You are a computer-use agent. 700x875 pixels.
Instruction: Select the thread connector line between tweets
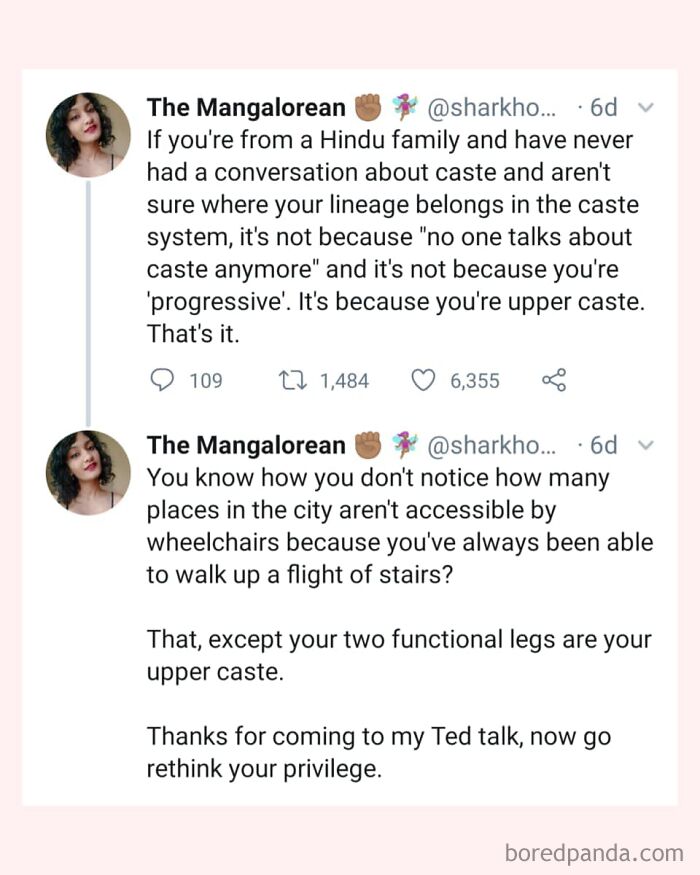click(86, 300)
